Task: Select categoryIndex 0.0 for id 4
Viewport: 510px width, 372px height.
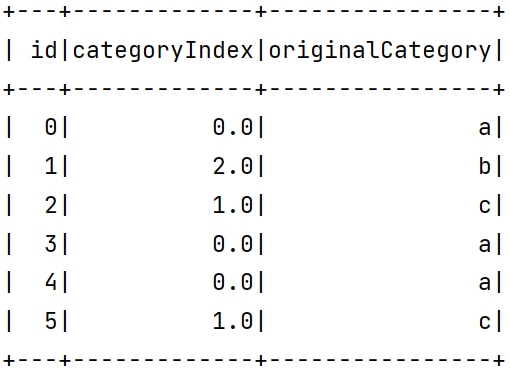Action: tap(233, 282)
